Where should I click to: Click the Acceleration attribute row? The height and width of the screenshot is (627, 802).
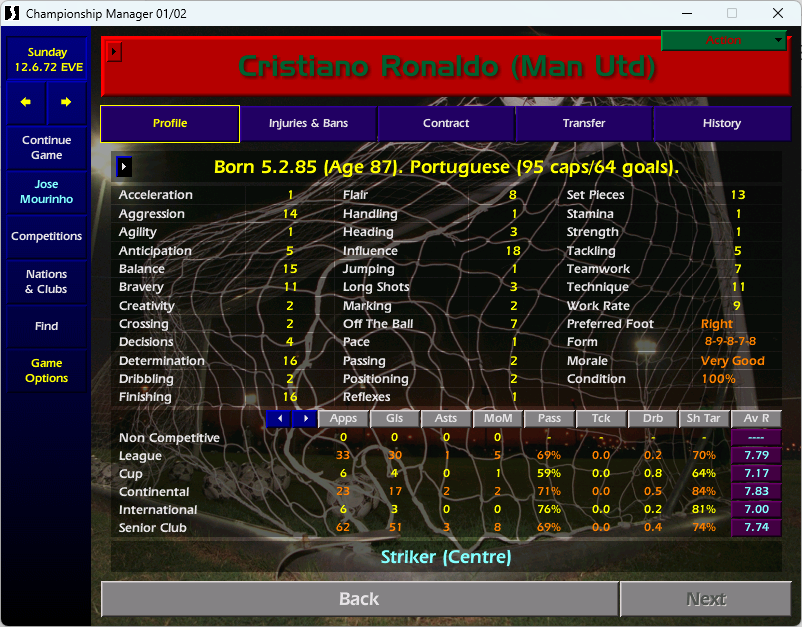(x=222, y=195)
